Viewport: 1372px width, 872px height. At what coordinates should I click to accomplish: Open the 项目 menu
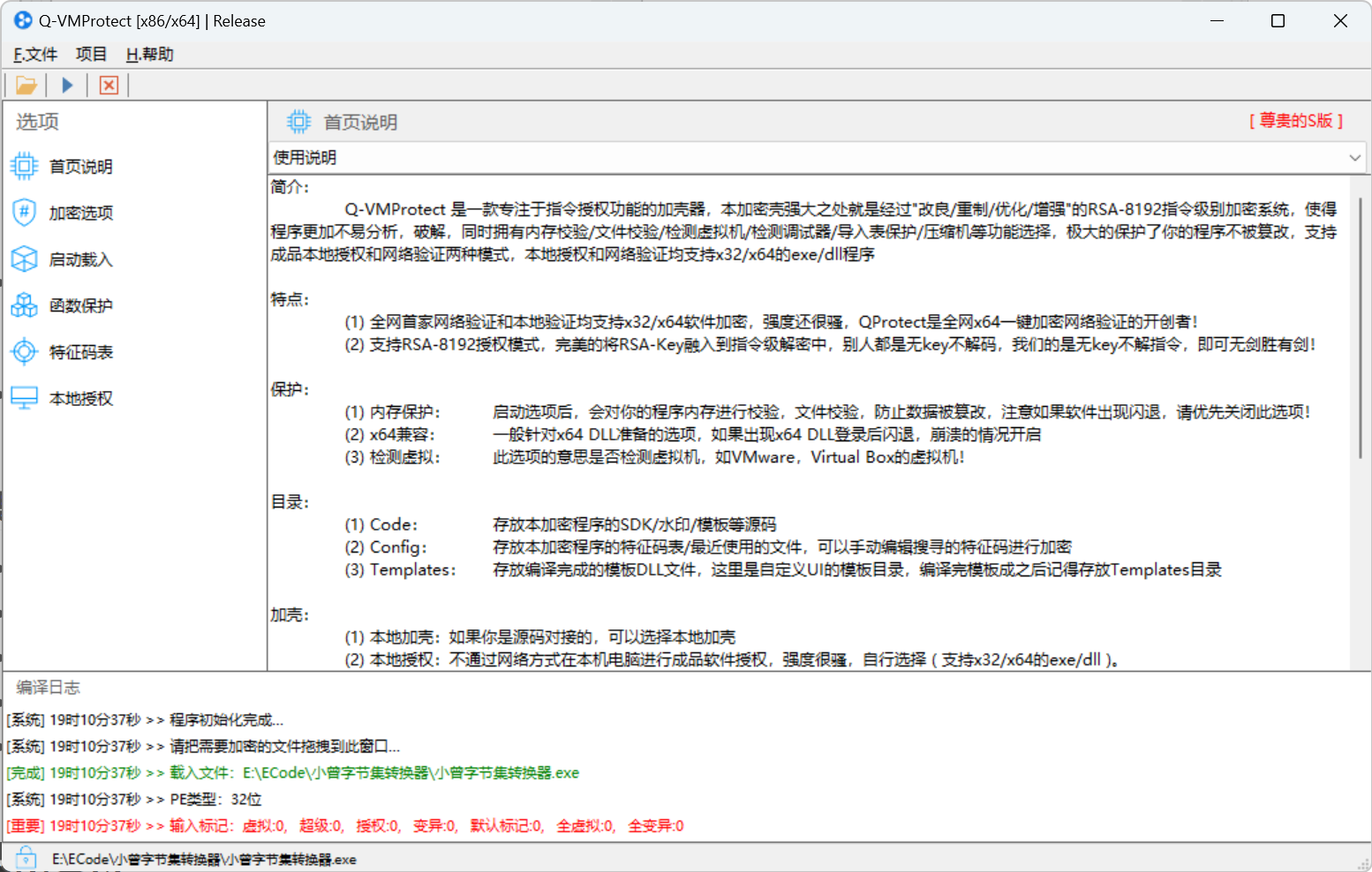pos(91,54)
